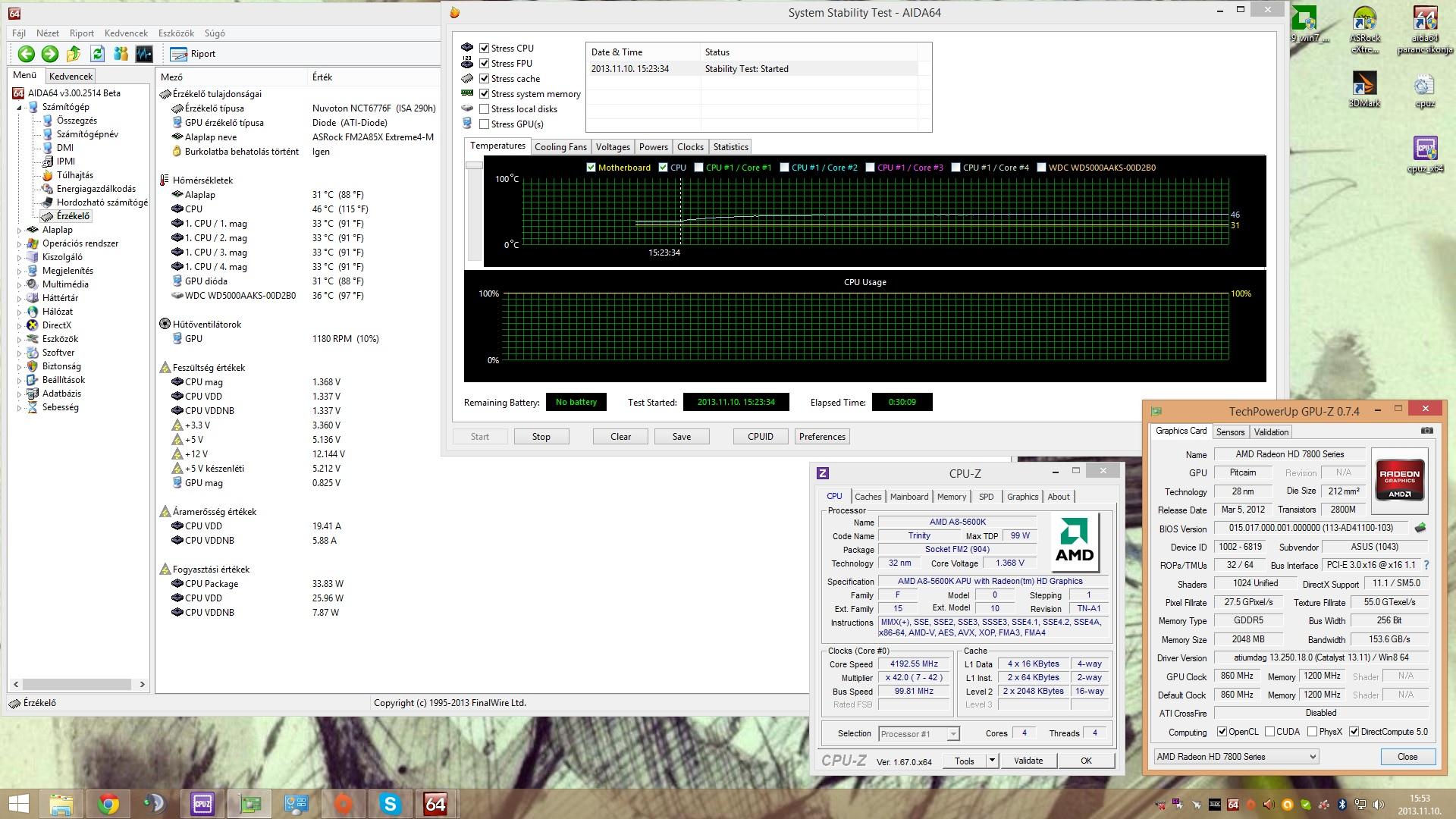Open Skype from the taskbar

click(390, 804)
